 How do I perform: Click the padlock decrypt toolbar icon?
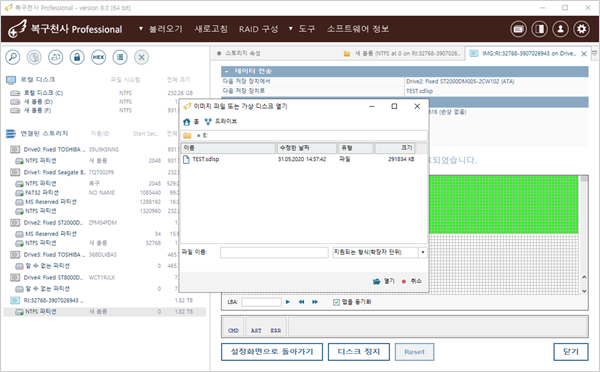click(x=77, y=57)
